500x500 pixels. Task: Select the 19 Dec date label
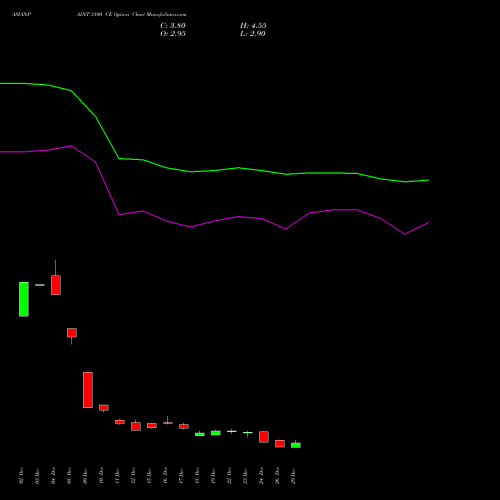pos(214,476)
